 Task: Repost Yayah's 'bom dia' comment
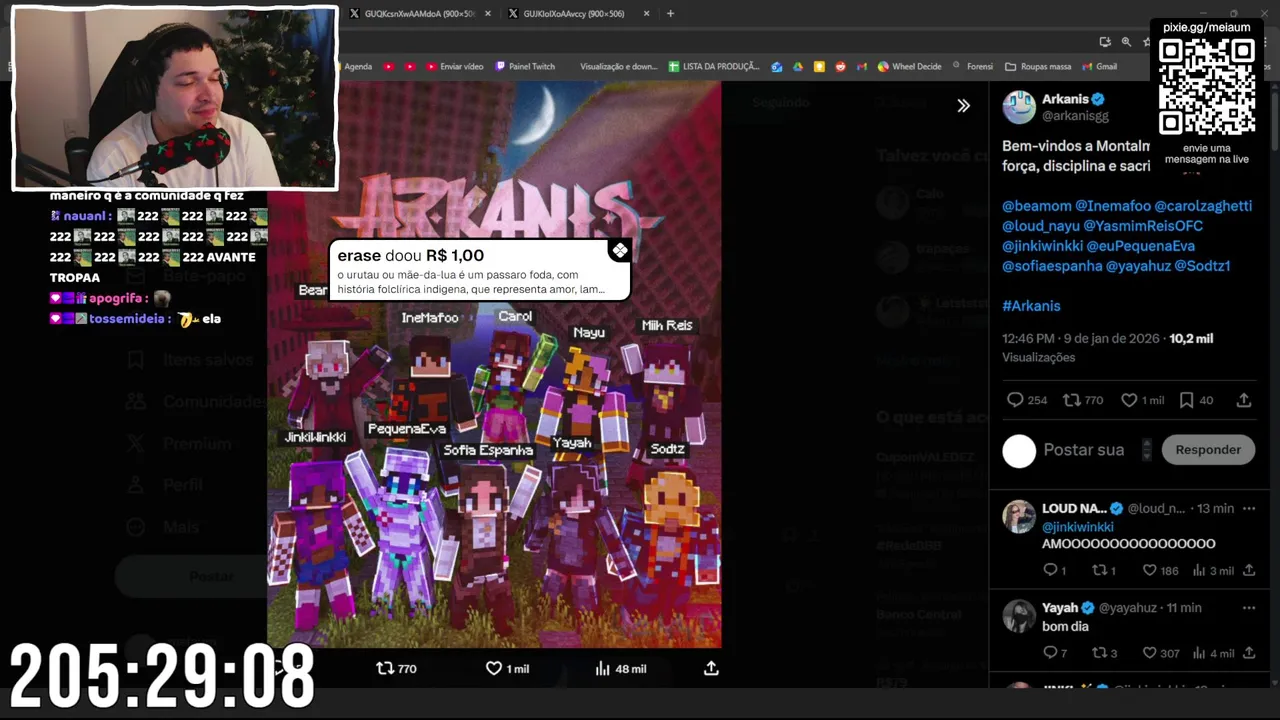1099,653
